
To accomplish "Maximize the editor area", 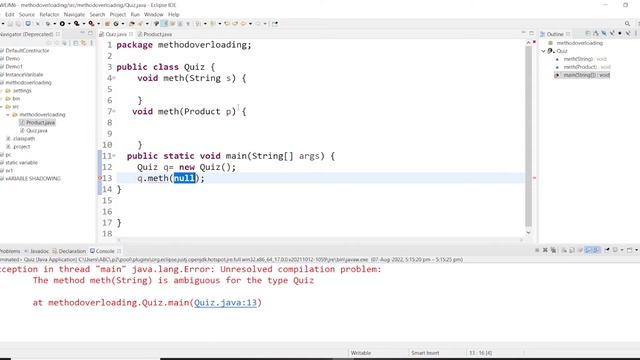I will coord(531,33).
